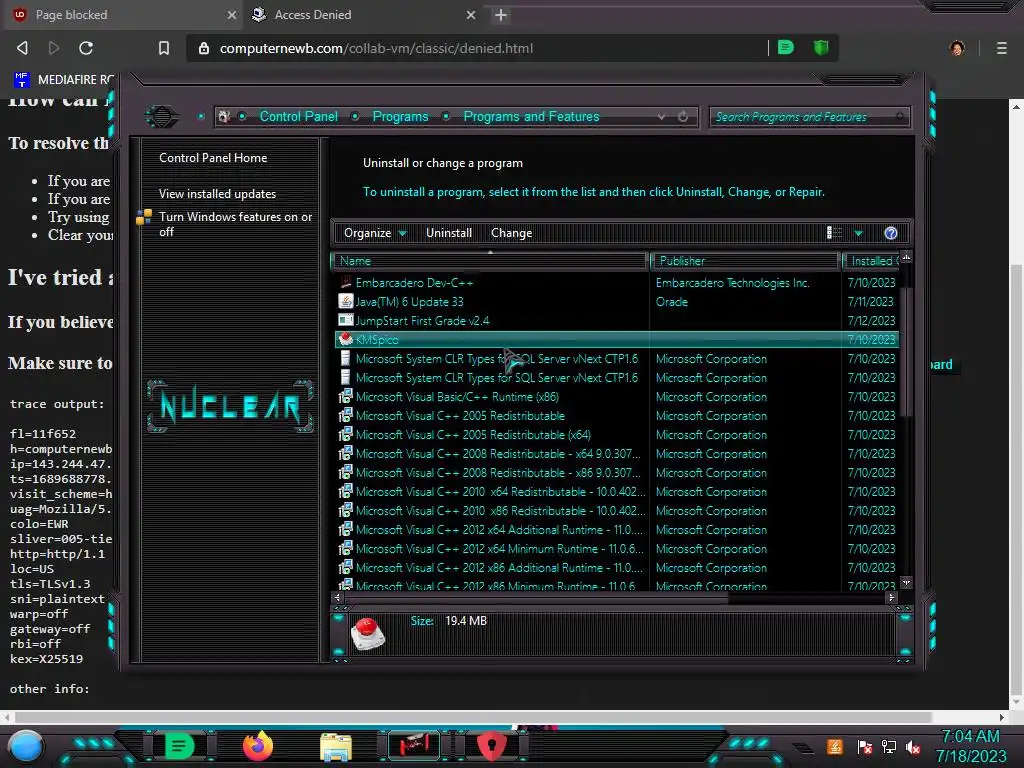This screenshot has height=768, width=1024.
Task: Open the browser hamburger menu
Action: coord(1002,48)
